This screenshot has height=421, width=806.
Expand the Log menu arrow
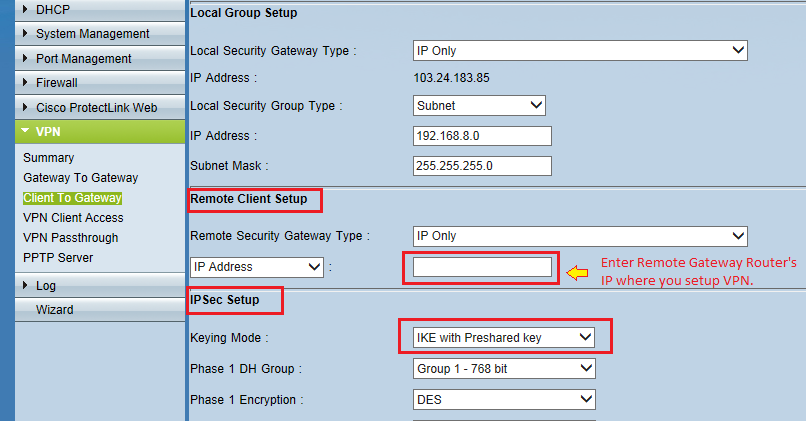(x=25, y=285)
